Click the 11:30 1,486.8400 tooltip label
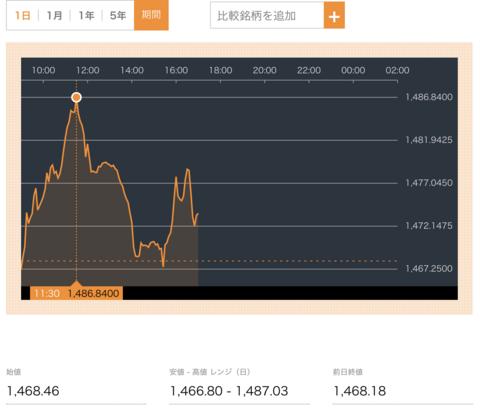The image size is (480, 415). (76, 293)
